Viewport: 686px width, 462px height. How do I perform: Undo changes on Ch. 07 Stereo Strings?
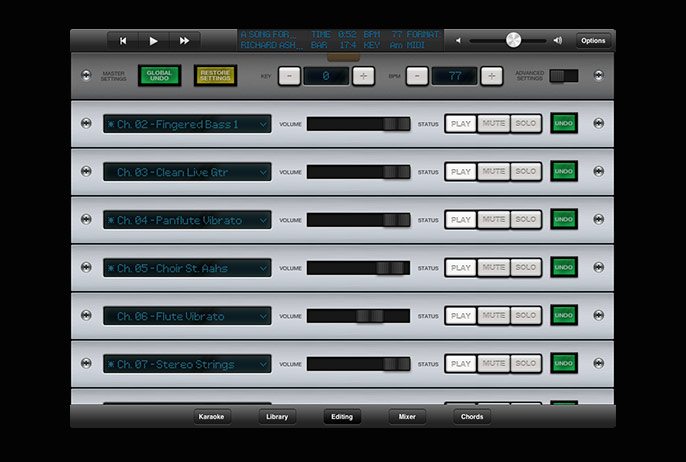(x=564, y=363)
